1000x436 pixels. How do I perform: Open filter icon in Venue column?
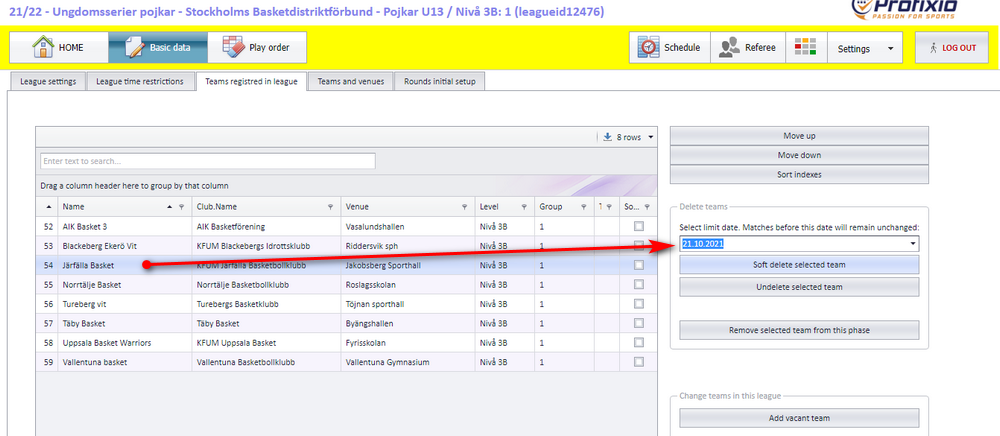(x=464, y=207)
